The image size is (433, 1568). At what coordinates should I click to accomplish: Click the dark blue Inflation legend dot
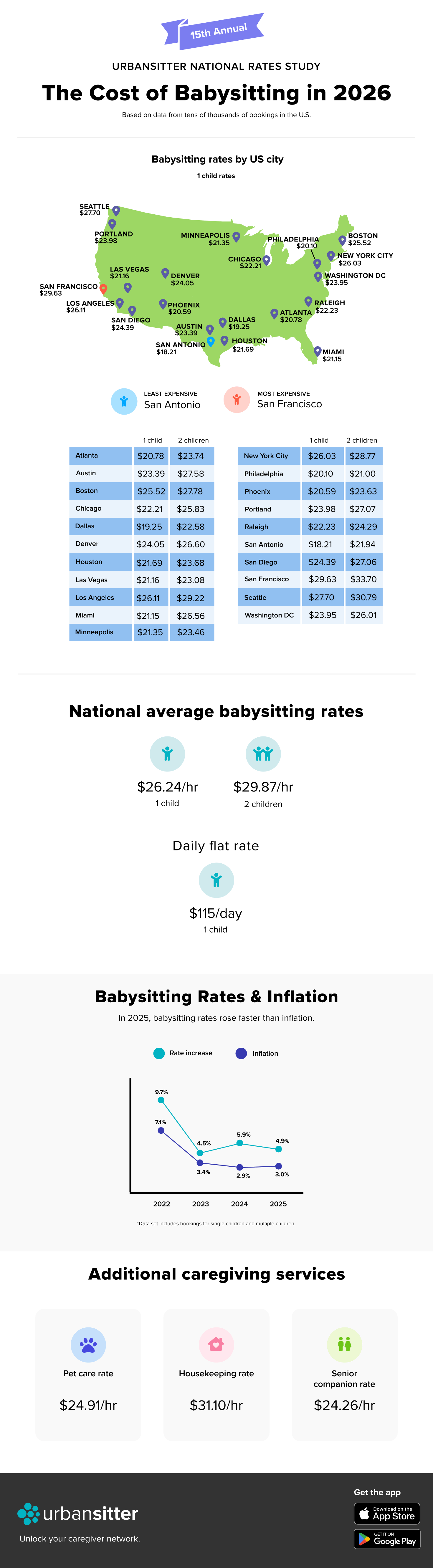click(241, 1053)
